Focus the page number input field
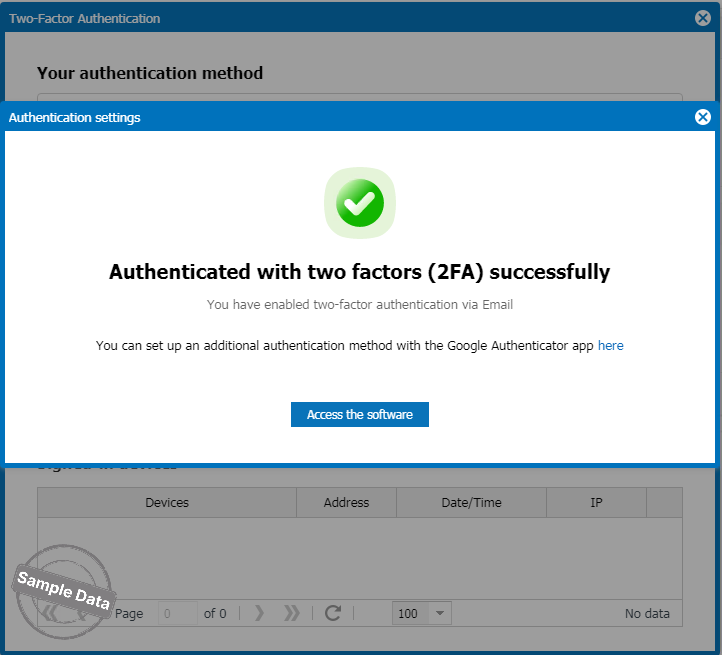The width and height of the screenshot is (722, 655). click(x=178, y=613)
